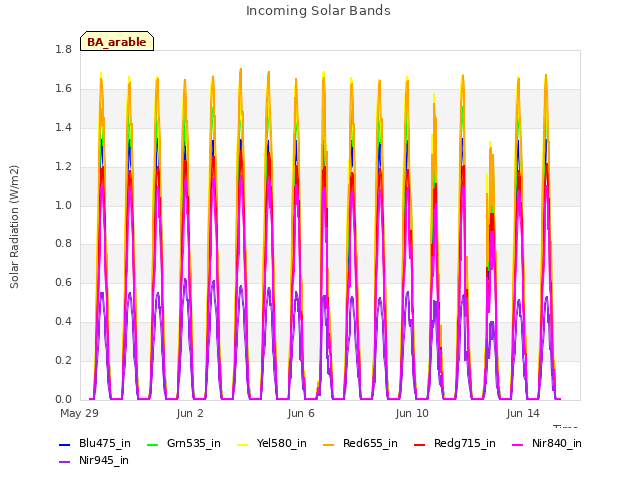Click the green Grn535_in legend swatch
Image resolution: width=640 pixels, height=480 pixels.
(x=152, y=444)
